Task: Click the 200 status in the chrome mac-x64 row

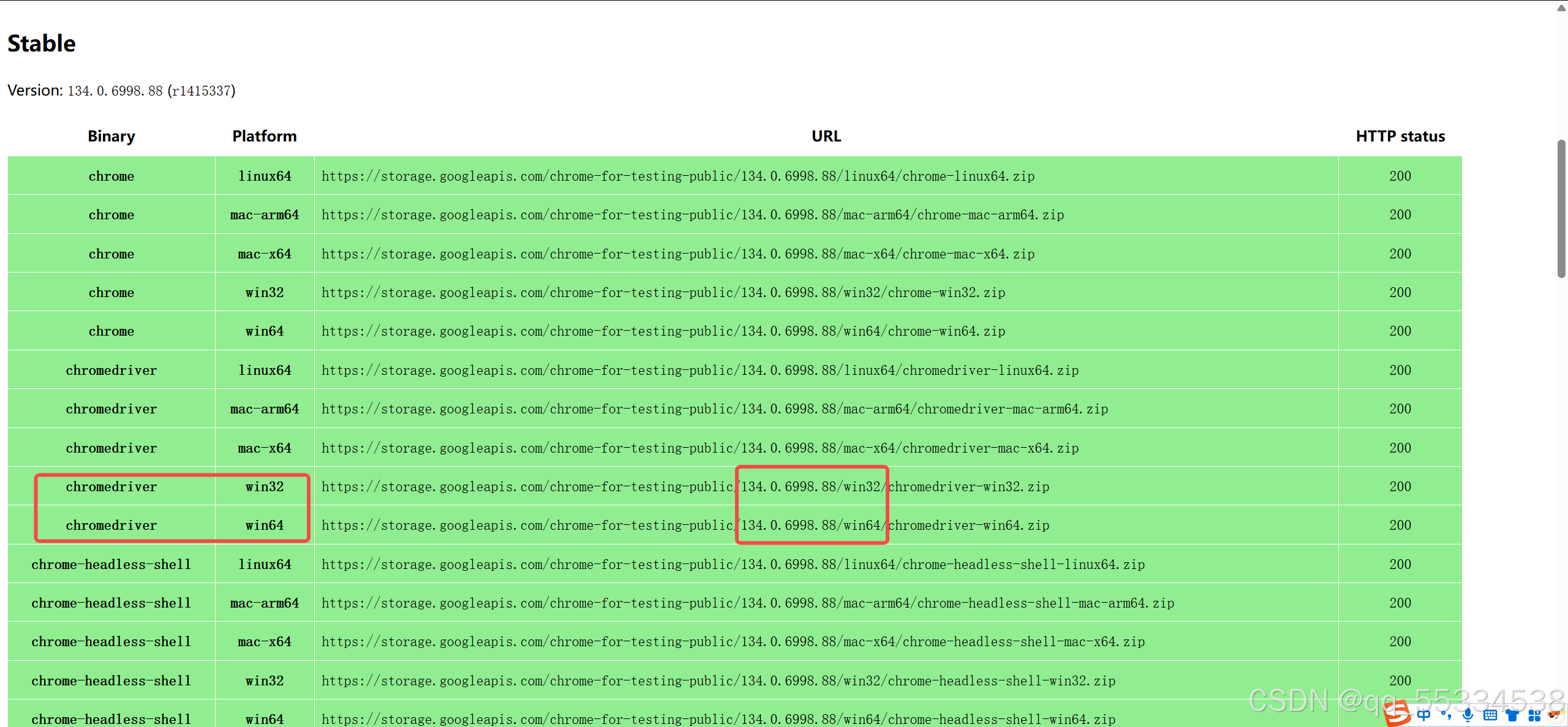Action: click(x=1400, y=254)
